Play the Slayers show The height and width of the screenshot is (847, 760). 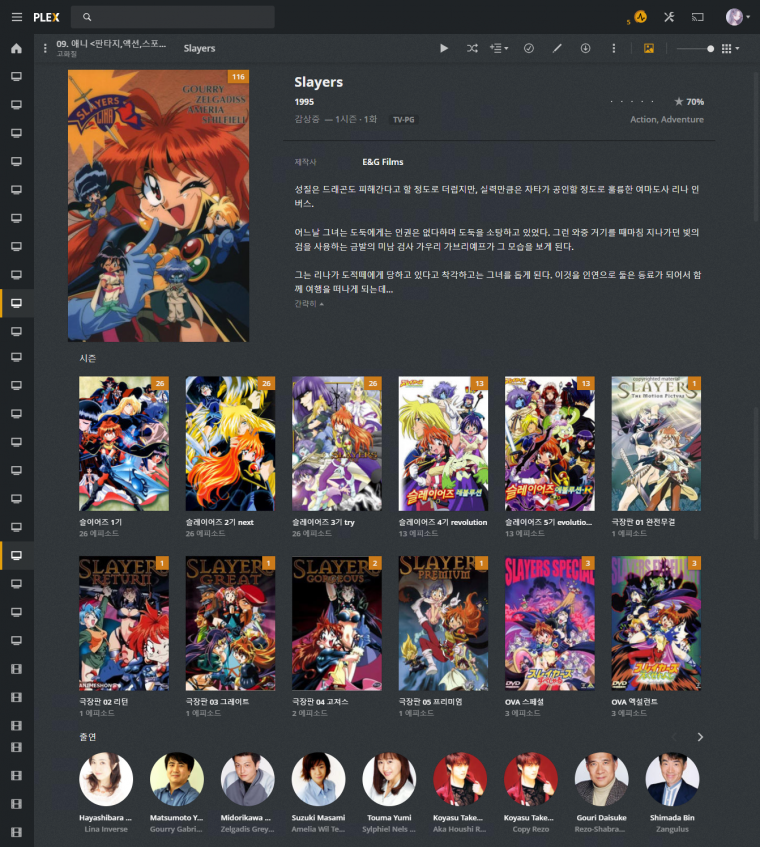444,48
